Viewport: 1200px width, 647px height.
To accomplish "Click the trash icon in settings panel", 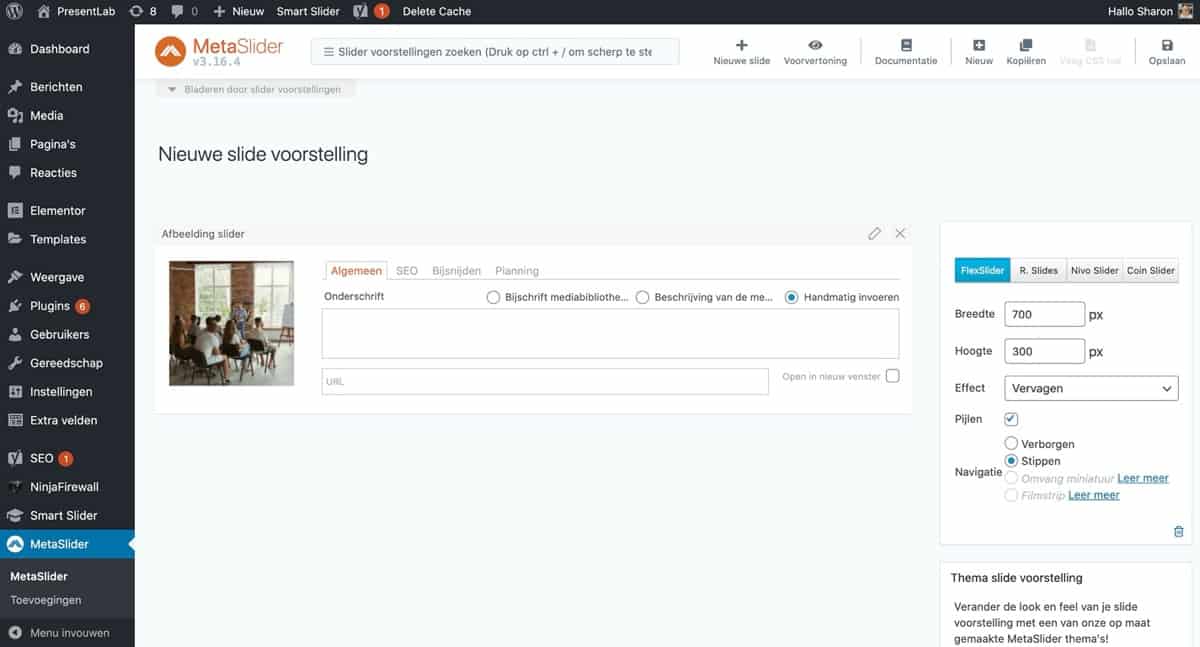I will (x=1178, y=532).
